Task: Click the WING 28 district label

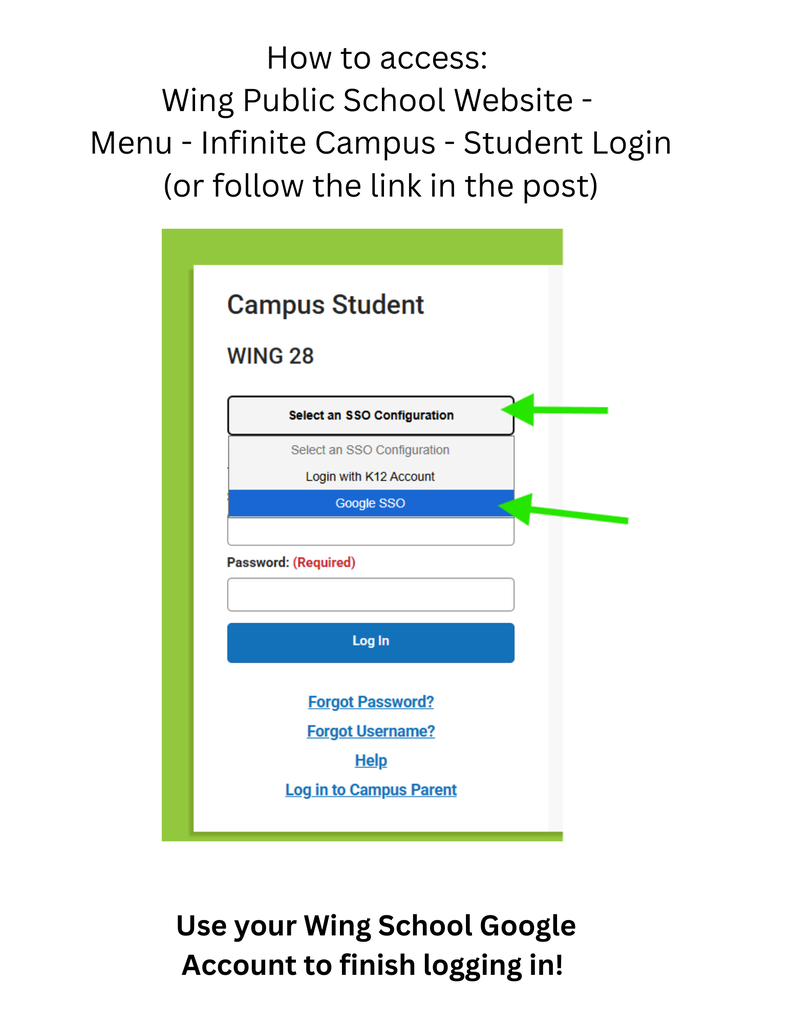Action: [270, 356]
